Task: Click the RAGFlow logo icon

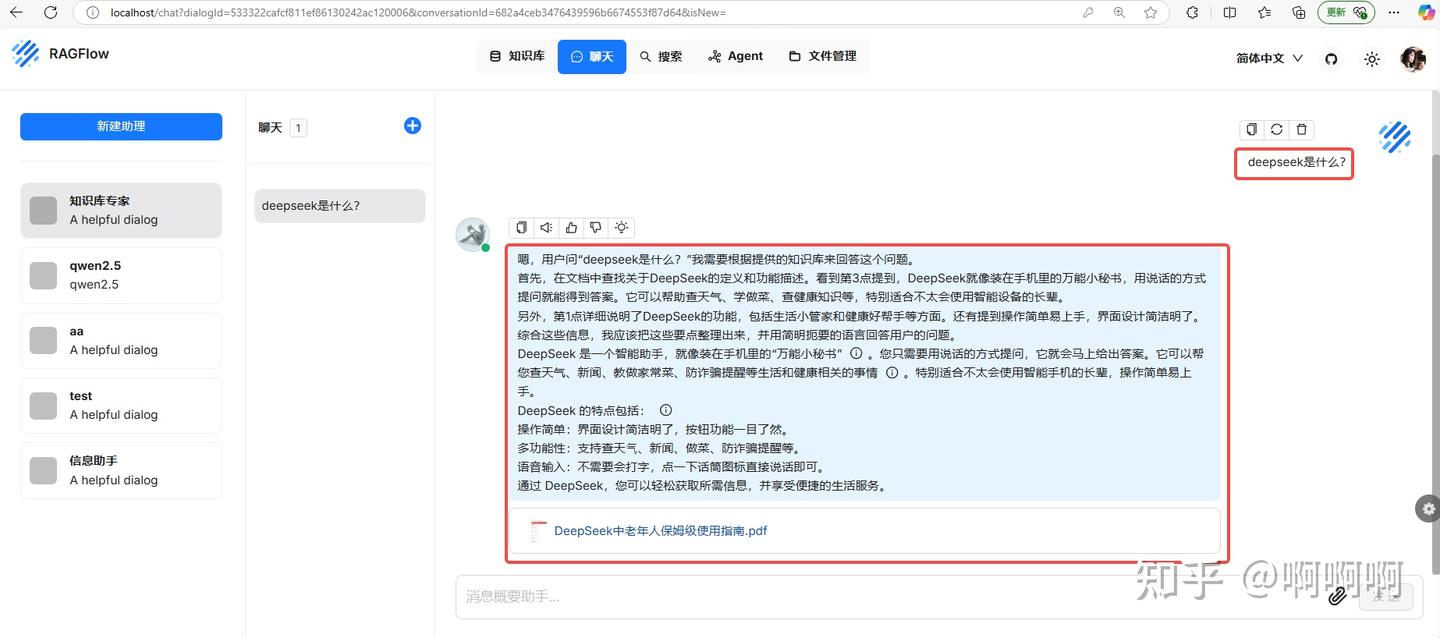Action: [x=26, y=55]
